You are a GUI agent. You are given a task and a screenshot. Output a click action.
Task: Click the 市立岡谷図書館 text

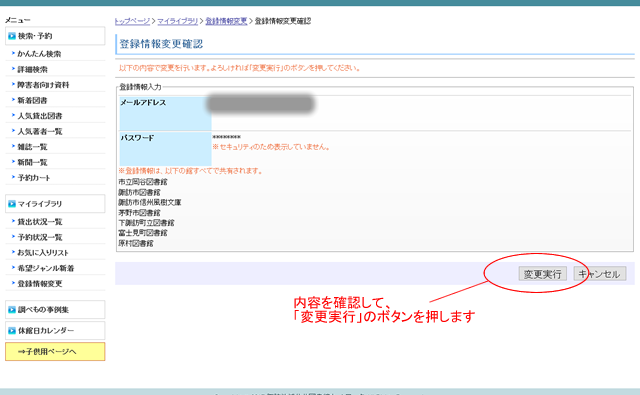click(143, 182)
